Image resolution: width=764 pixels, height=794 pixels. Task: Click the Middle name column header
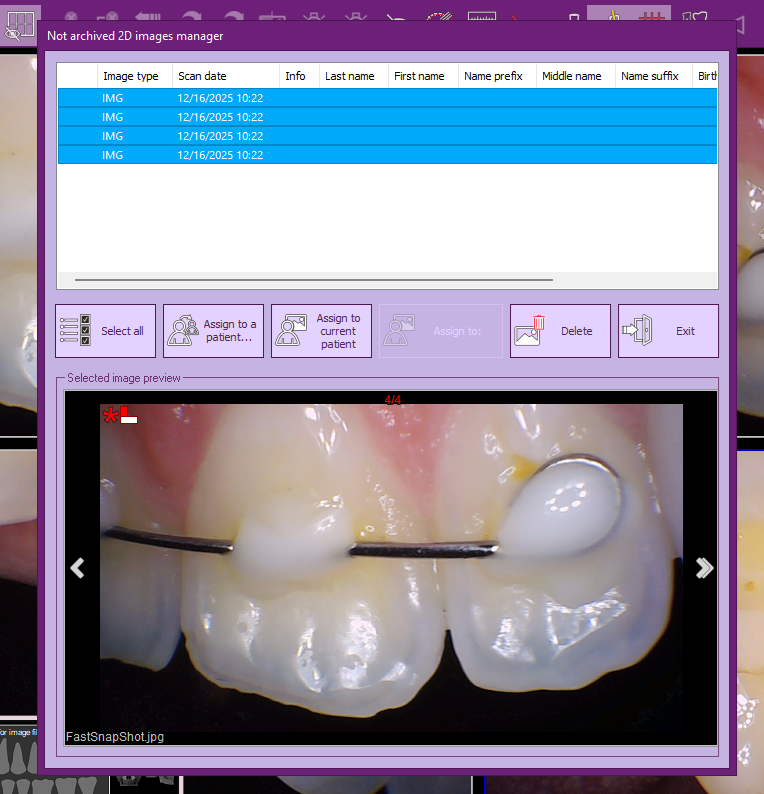(574, 76)
